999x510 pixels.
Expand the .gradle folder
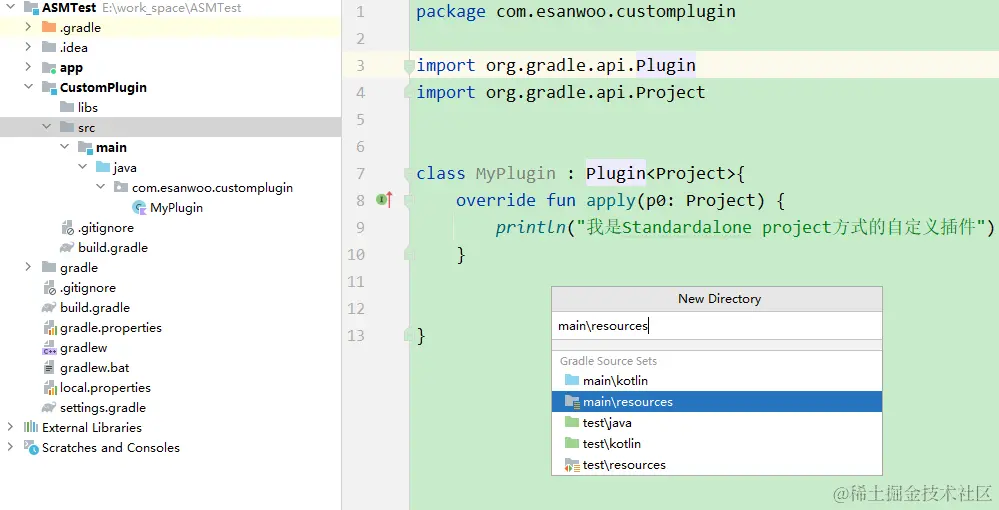28,27
